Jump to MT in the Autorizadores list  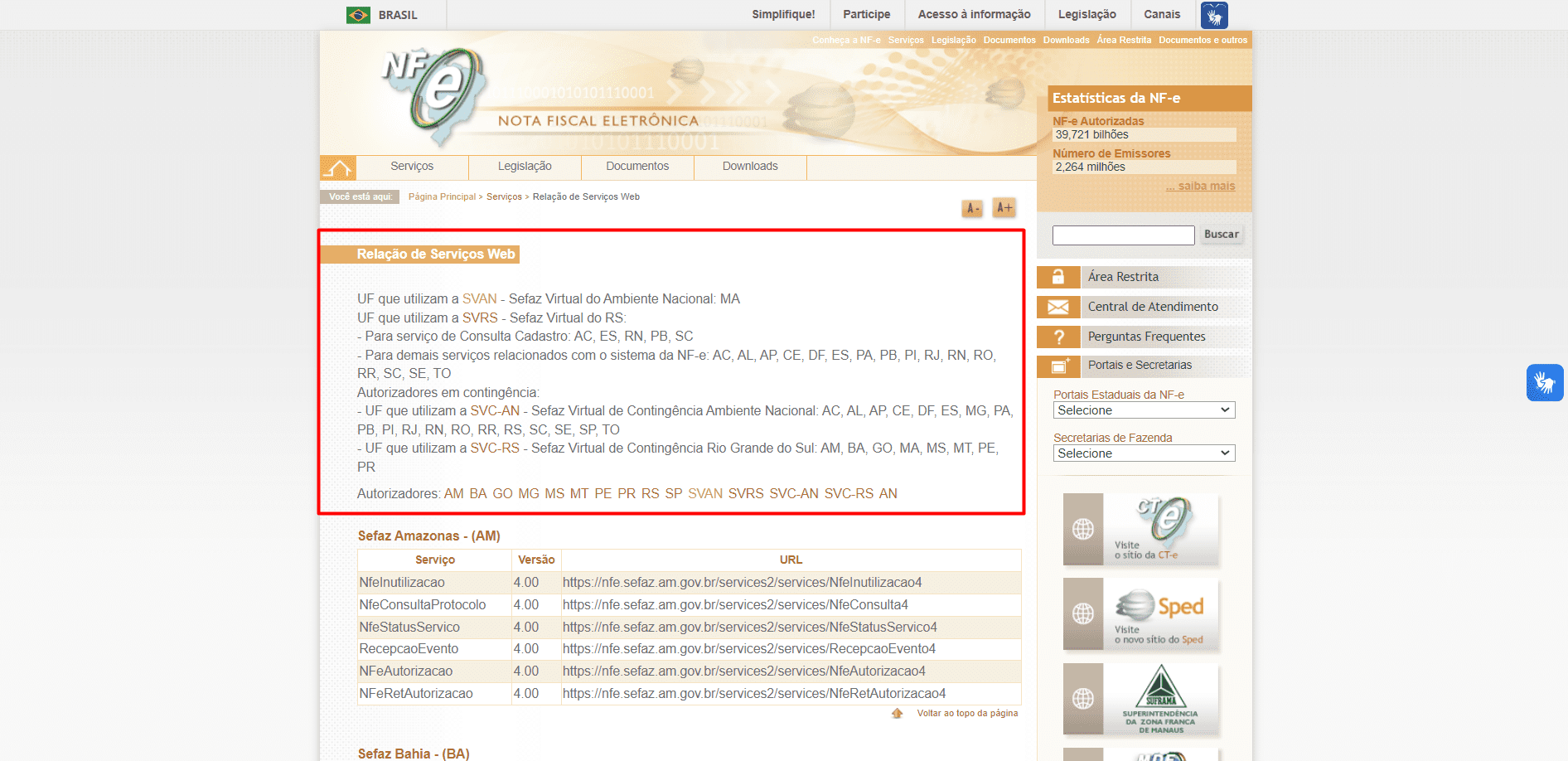coord(579,494)
